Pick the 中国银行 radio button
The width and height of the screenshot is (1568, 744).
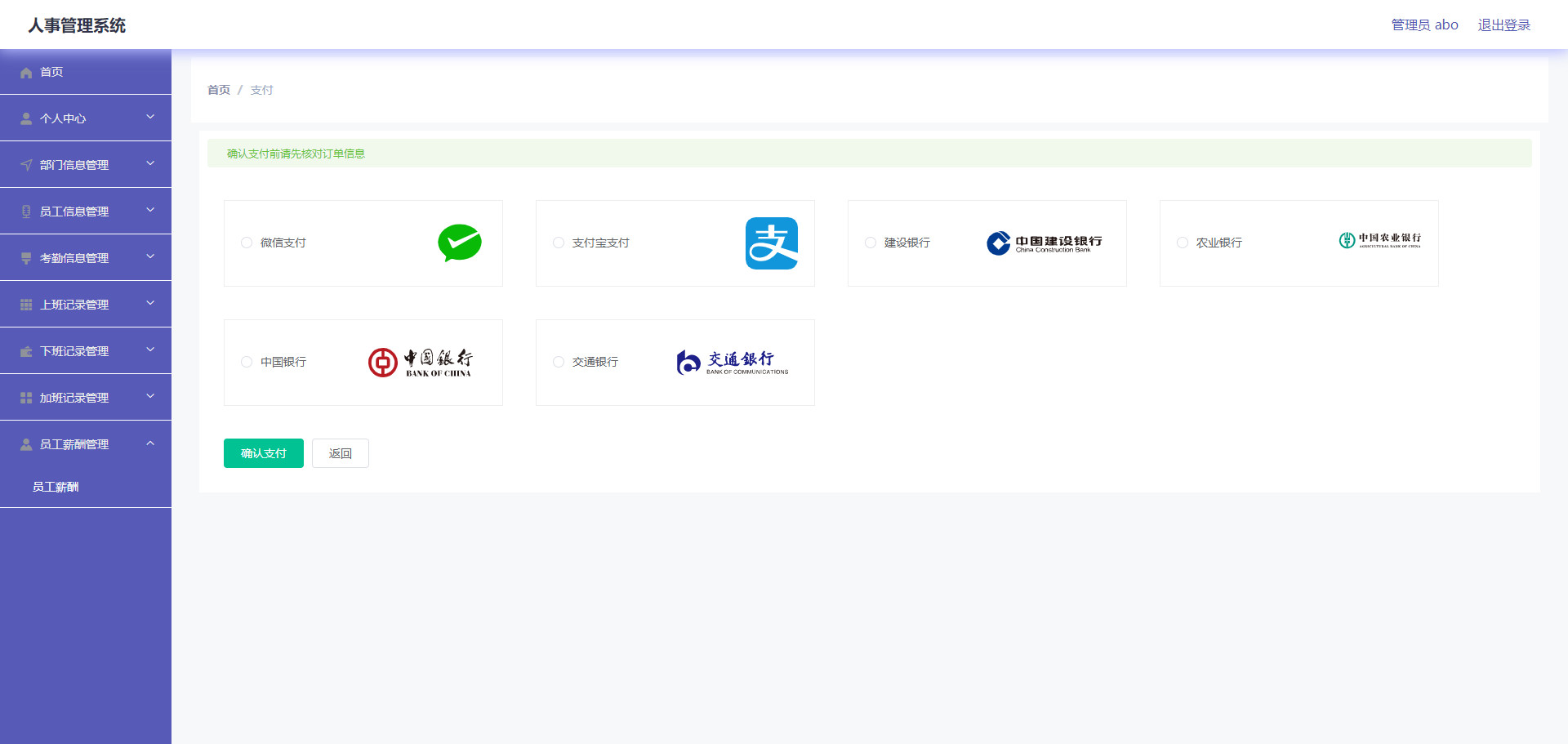point(247,362)
